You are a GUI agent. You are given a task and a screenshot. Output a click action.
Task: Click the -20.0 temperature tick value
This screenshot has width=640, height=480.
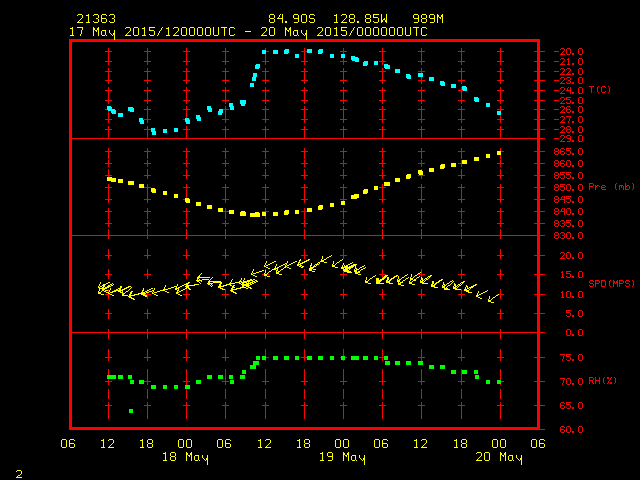(569, 52)
